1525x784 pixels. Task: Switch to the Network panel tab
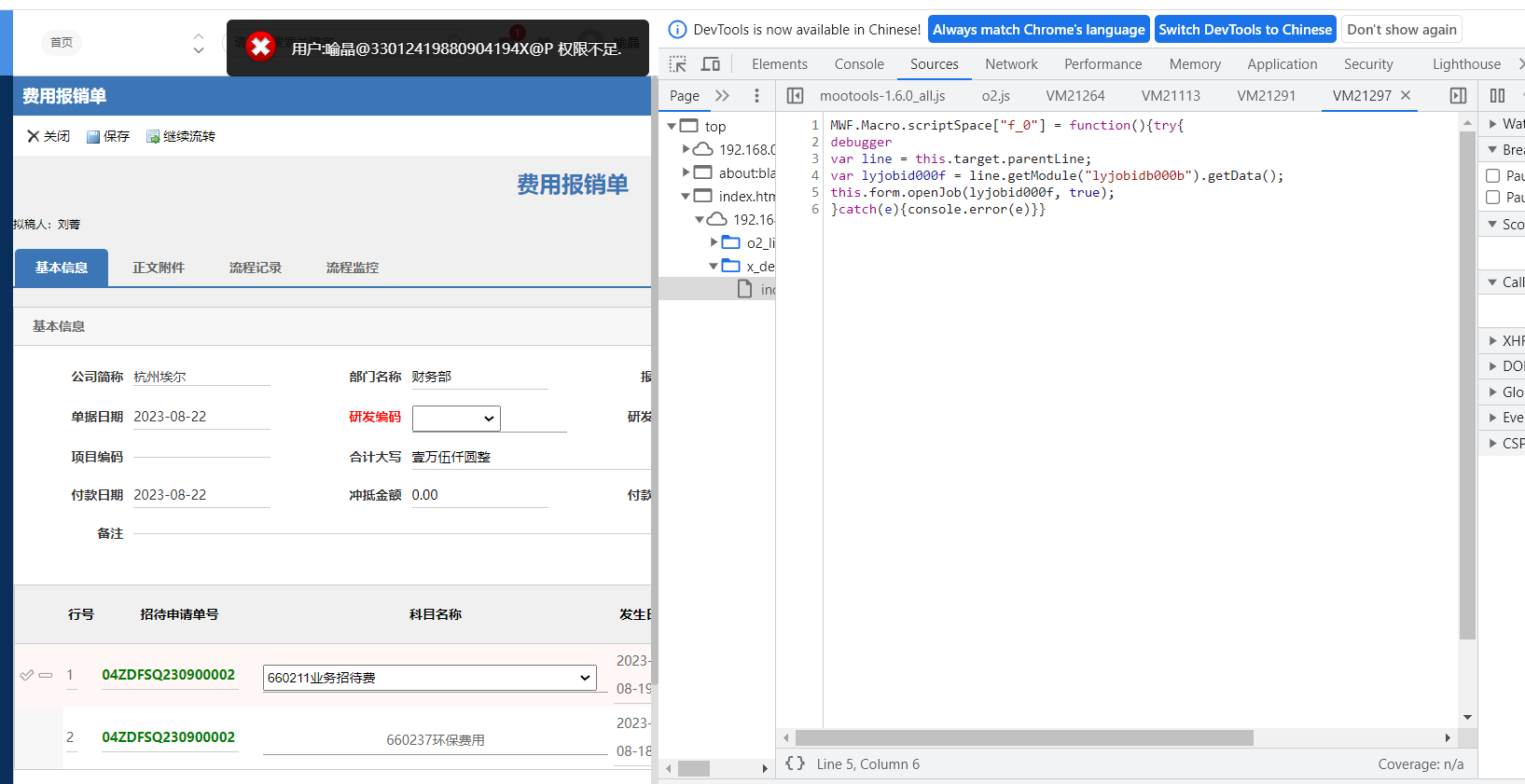(1011, 64)
